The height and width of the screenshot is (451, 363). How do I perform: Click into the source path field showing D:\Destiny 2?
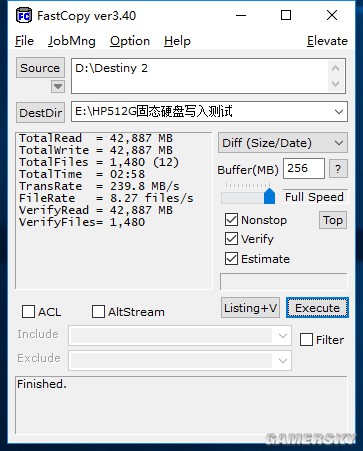pyautogui.click(x=199, y=76)
